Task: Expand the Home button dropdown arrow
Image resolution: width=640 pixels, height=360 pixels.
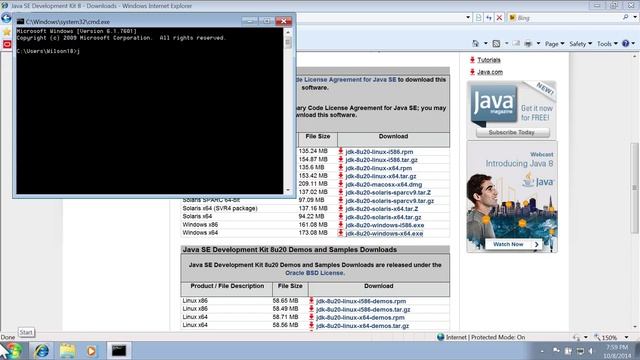Action: (486, 43)
